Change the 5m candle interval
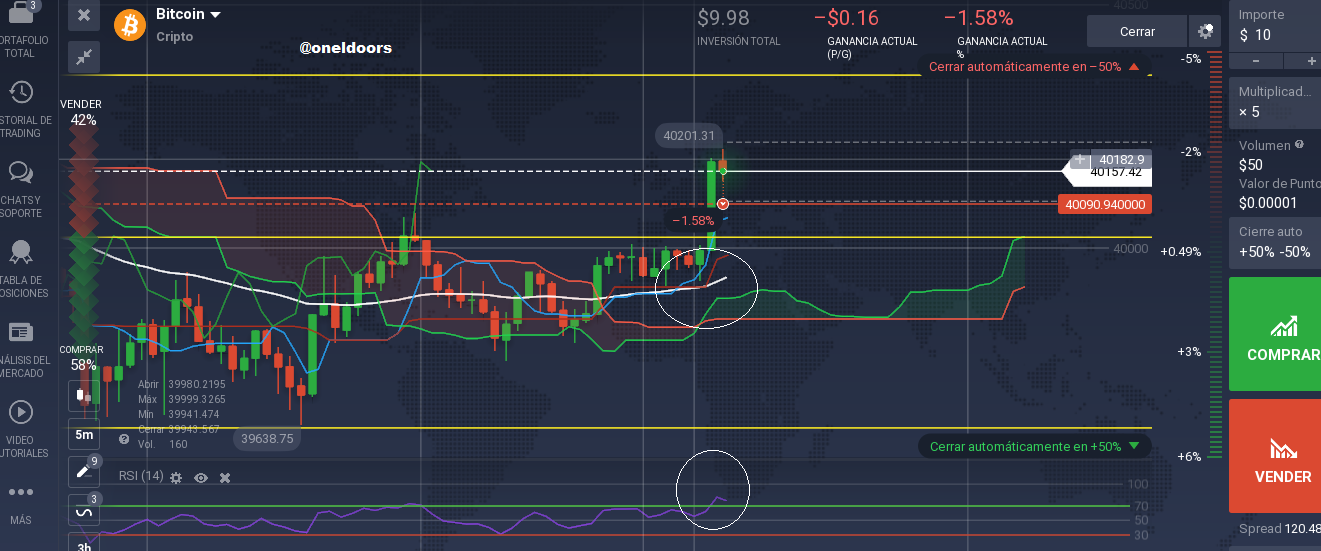Image resolution: width=1321 pixels, height=551 pixels. [84, 435]
